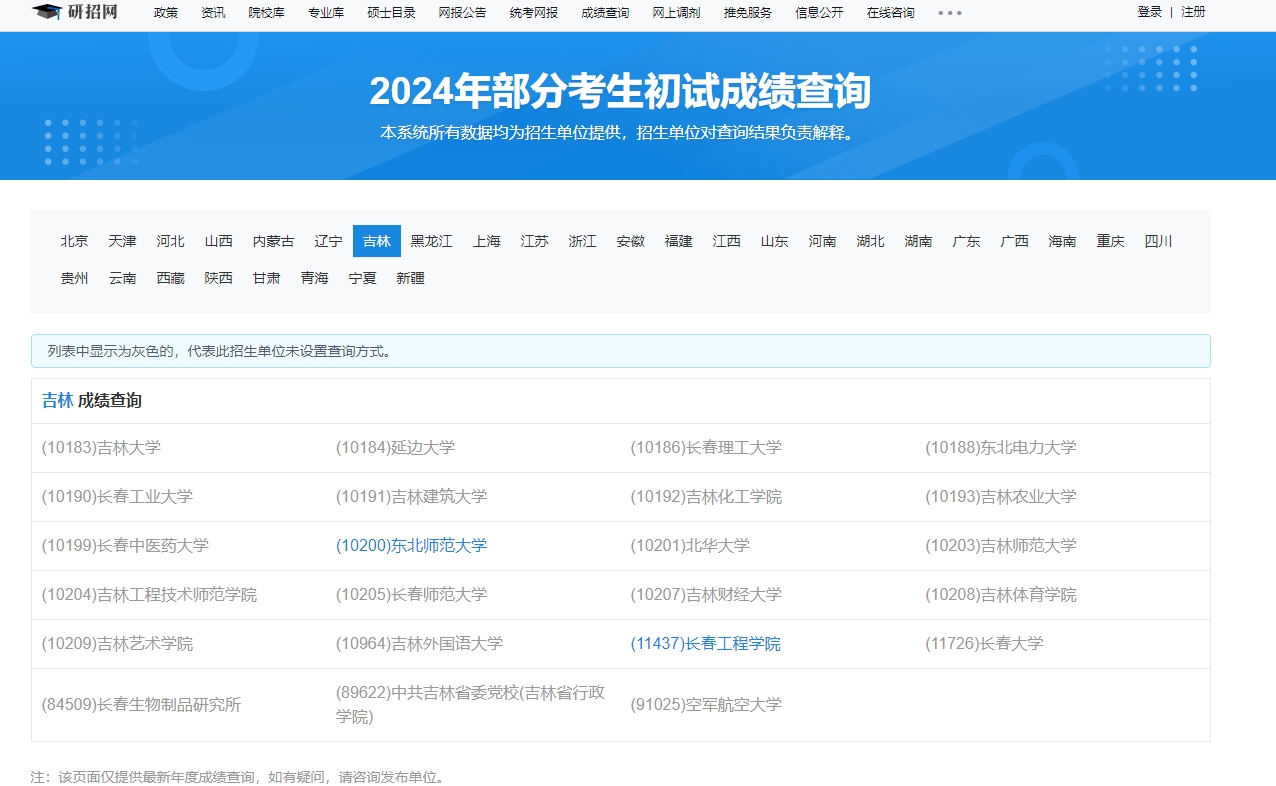Choose the 浙江 province tab

point(583,241)
